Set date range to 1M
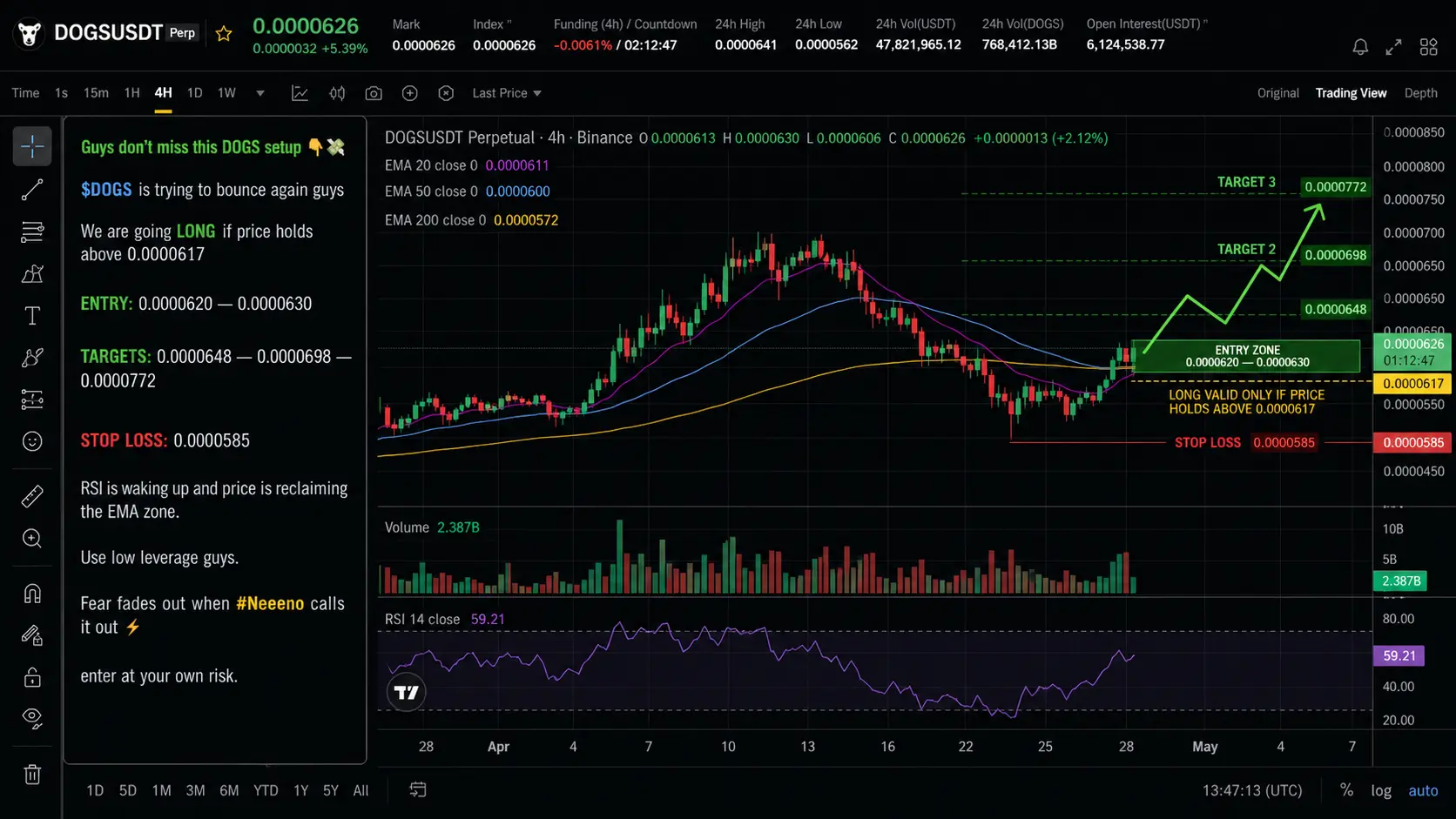Image resolution: width=1456 pixels, height=819 pixels. (161, 790)
